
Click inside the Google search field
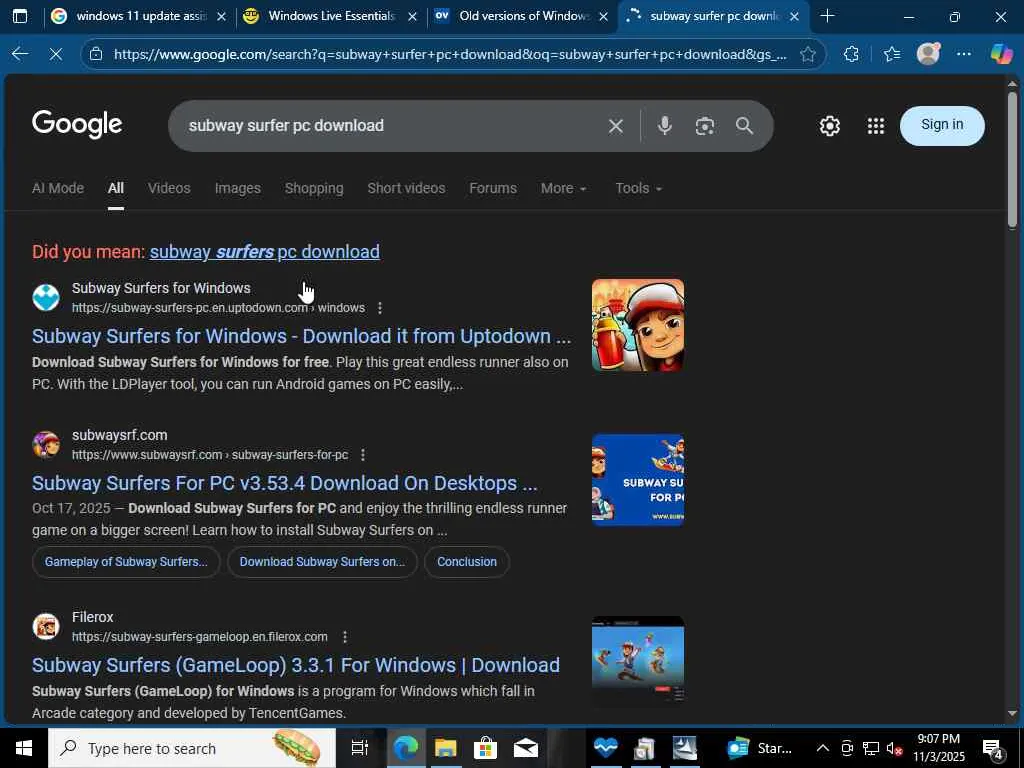(392, 125)
